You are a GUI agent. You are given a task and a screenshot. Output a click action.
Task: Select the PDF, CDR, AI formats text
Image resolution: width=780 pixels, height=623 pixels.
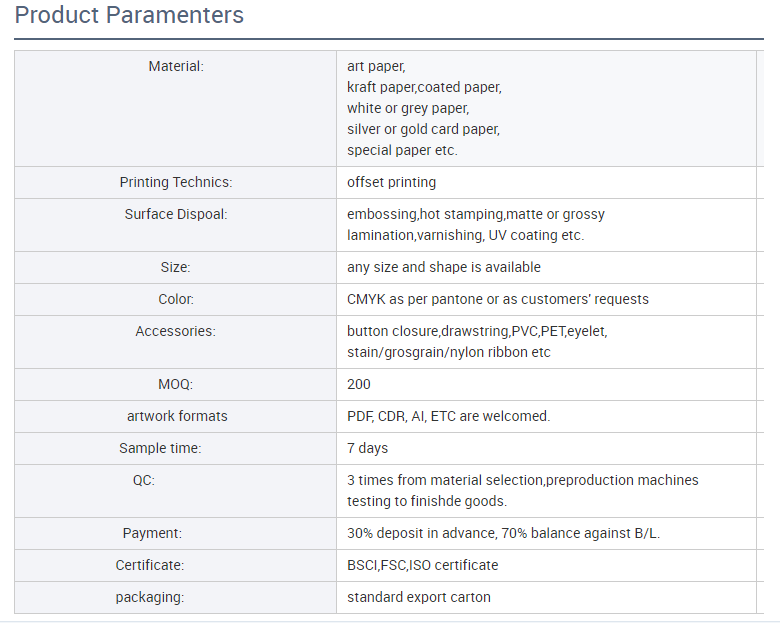(449, 416)
